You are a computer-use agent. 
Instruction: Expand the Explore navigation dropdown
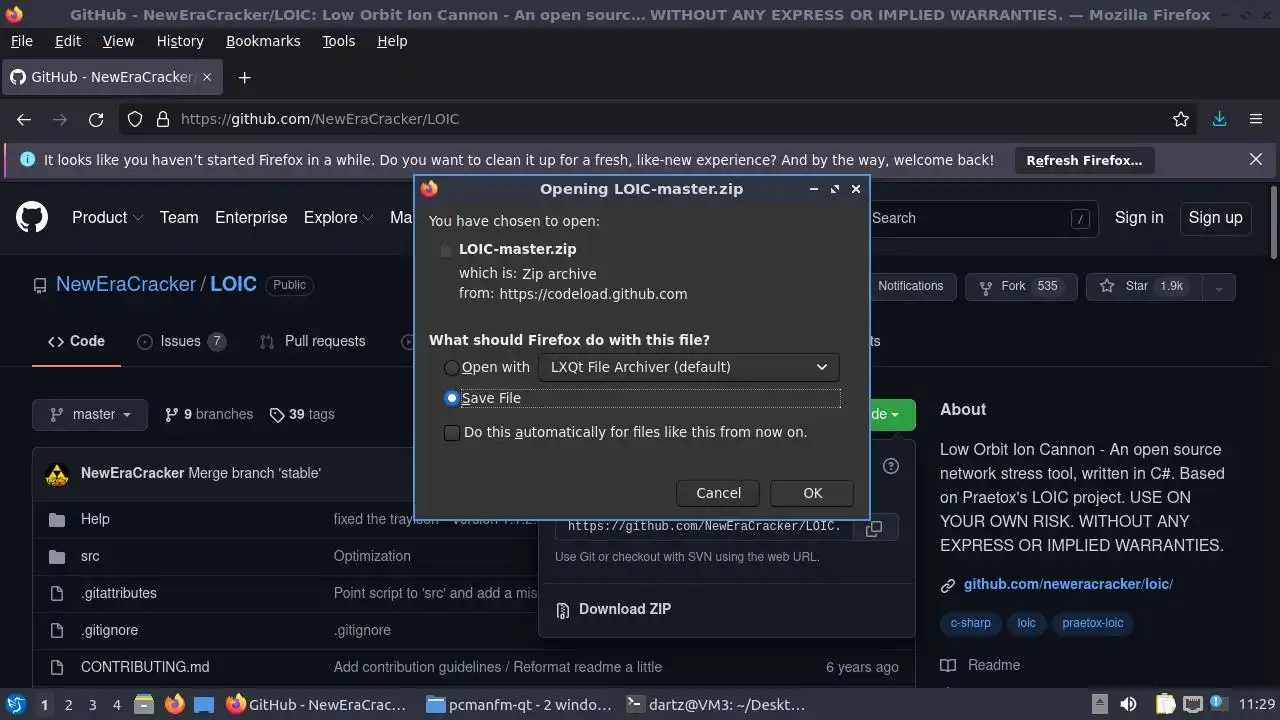click(x=338, y=217)
